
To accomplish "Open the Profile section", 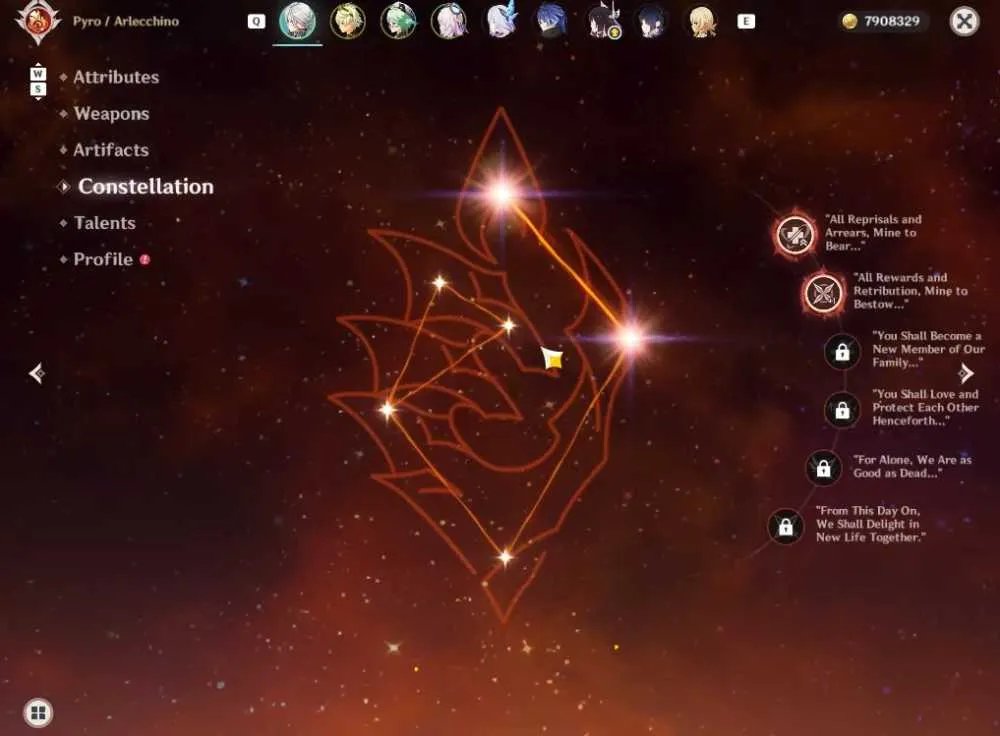I will (103, 259).
